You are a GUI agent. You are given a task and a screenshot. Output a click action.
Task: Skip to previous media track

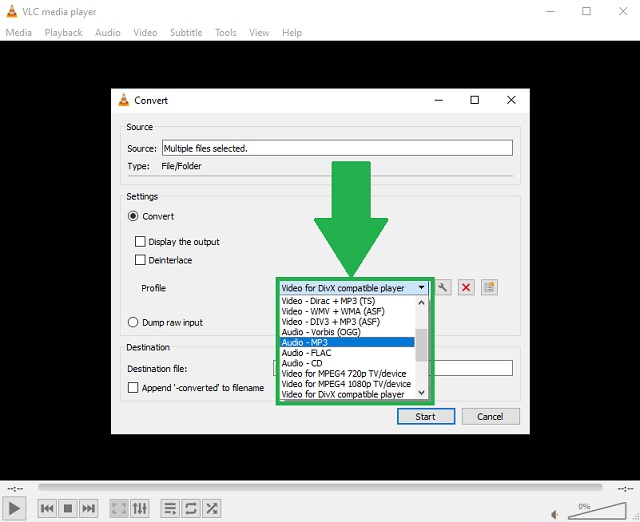(47, 508)
